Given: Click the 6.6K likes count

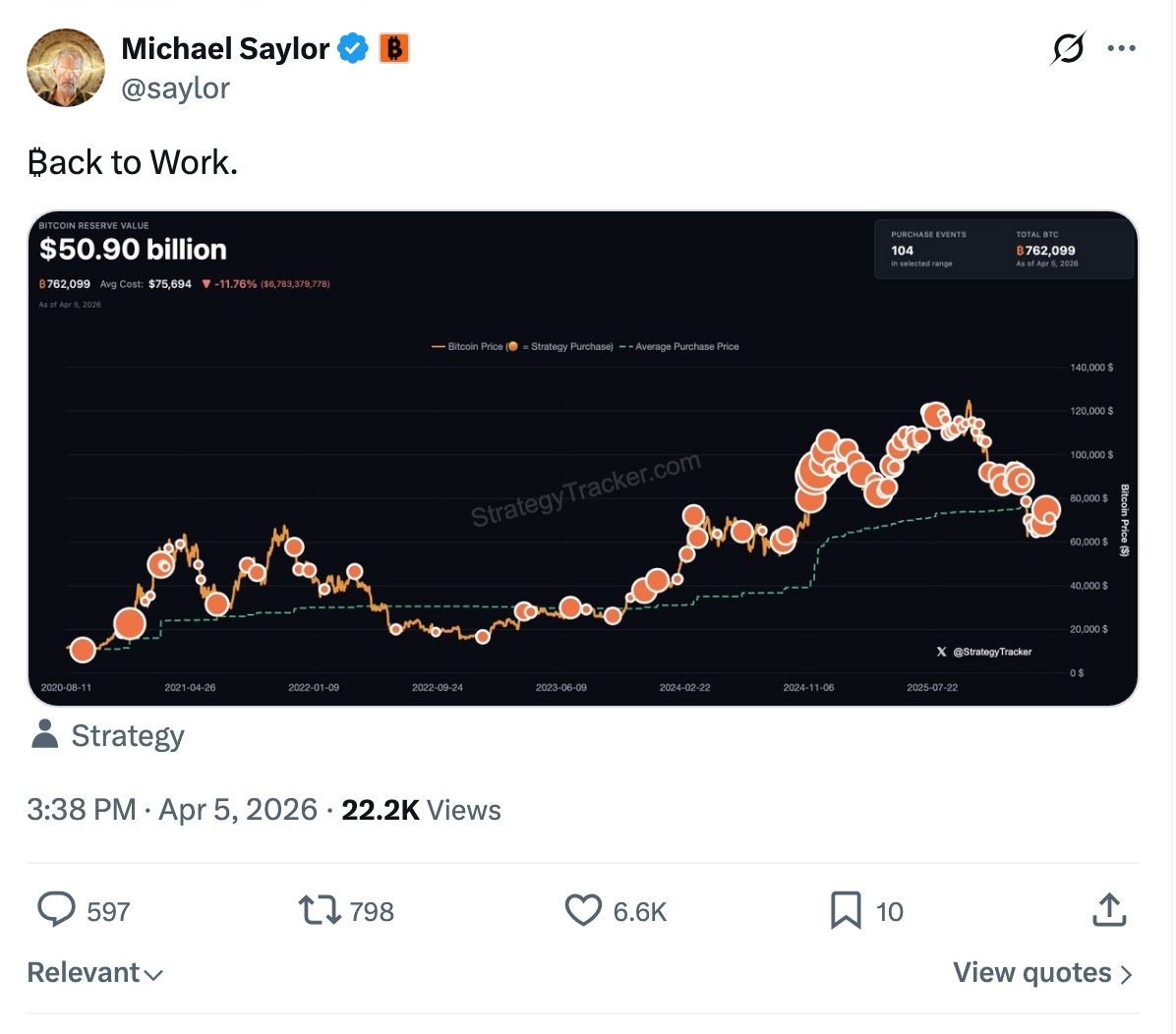Looking at the screenshot, I should pyautogui.click(x=640, y=912).
